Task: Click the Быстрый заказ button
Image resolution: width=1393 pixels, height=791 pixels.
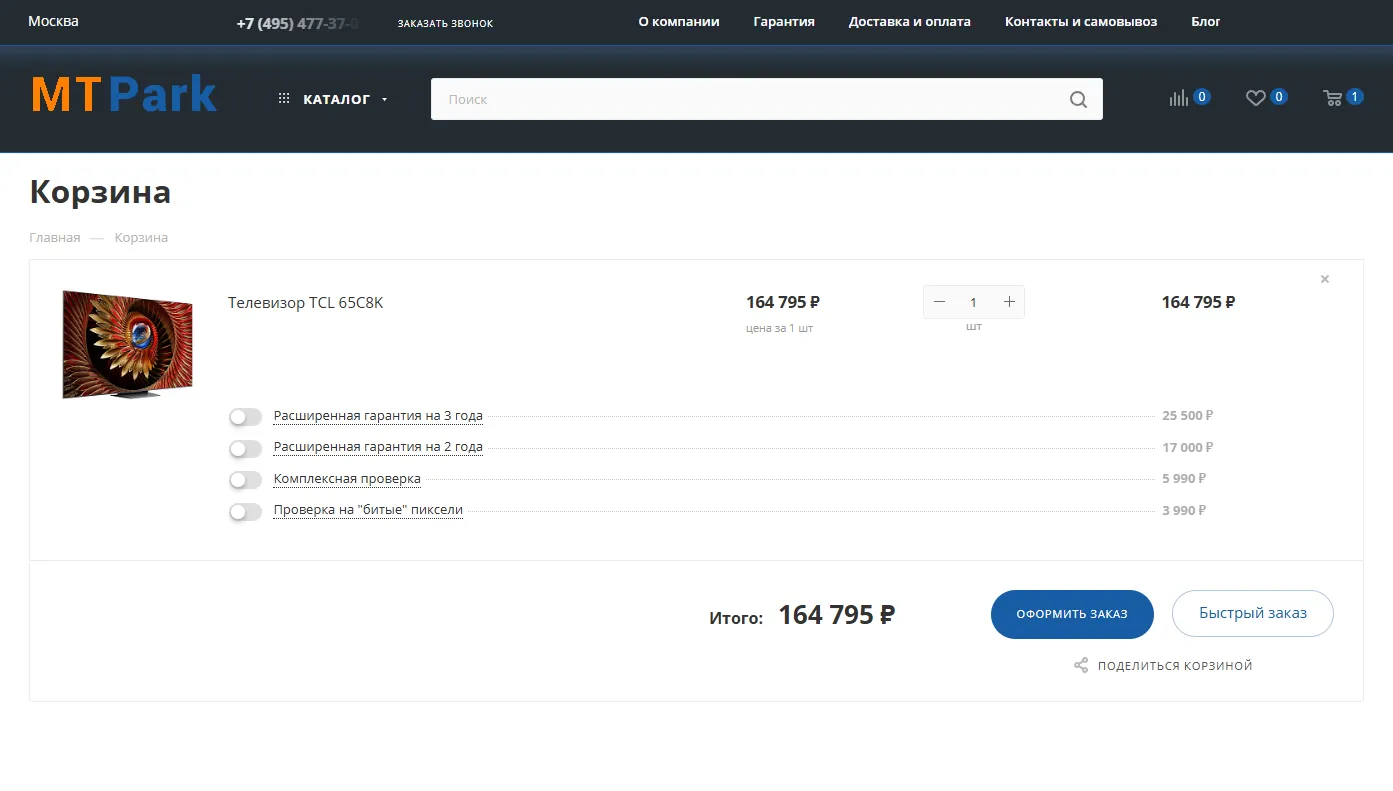Action: click(x=1252, y=613)
